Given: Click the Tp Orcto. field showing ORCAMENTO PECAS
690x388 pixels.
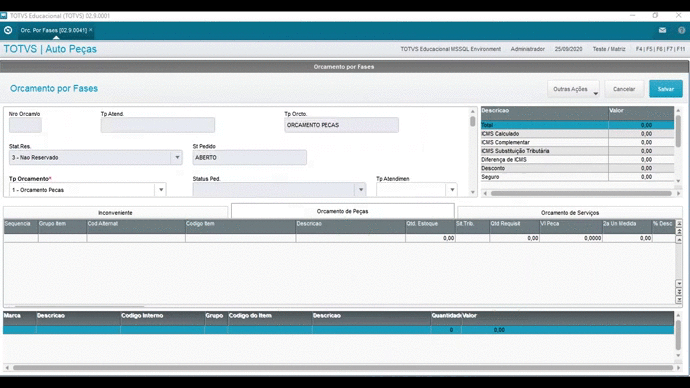Looking at the screenshot, I should point(341,125).
